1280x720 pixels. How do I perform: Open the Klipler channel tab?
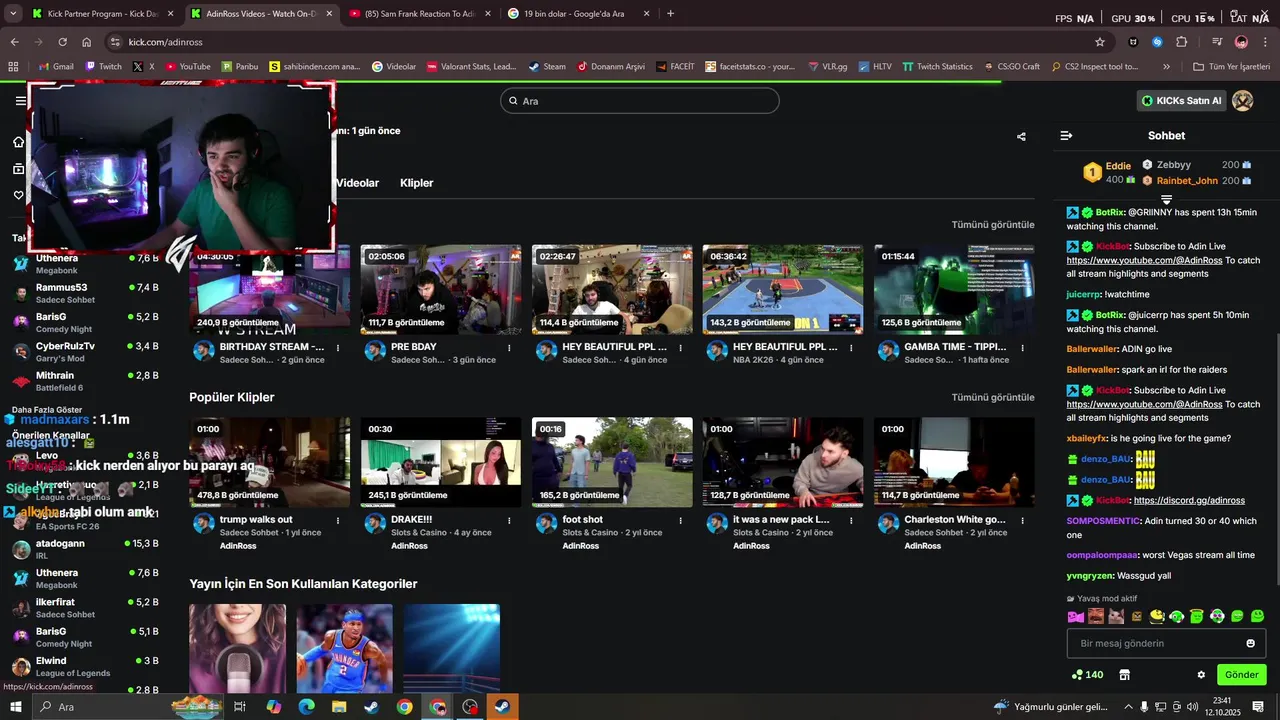pyautogui.click(x=417, y=183)
